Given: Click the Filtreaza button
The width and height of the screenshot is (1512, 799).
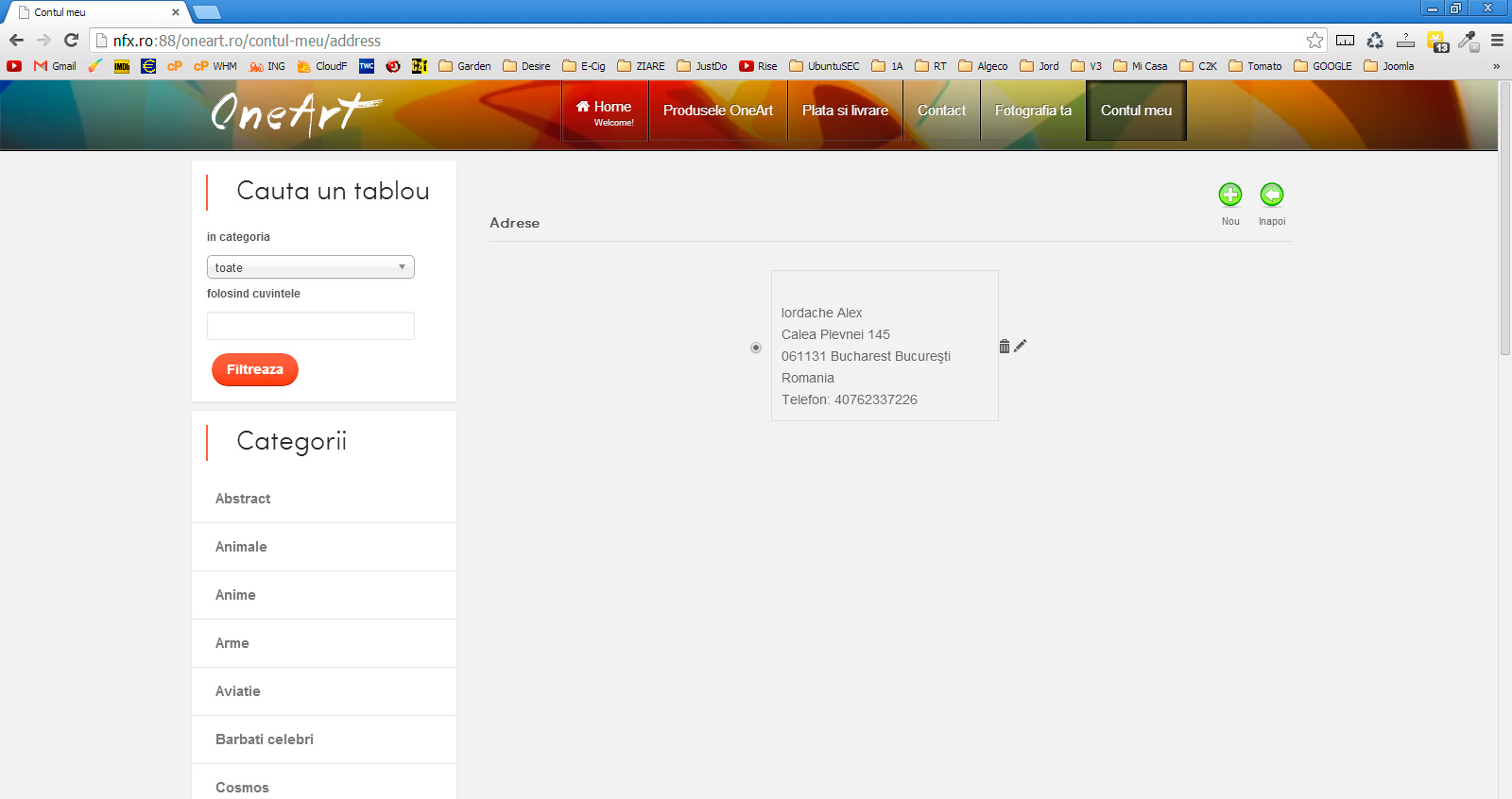Looking at the screenshot, I should 255,369.
